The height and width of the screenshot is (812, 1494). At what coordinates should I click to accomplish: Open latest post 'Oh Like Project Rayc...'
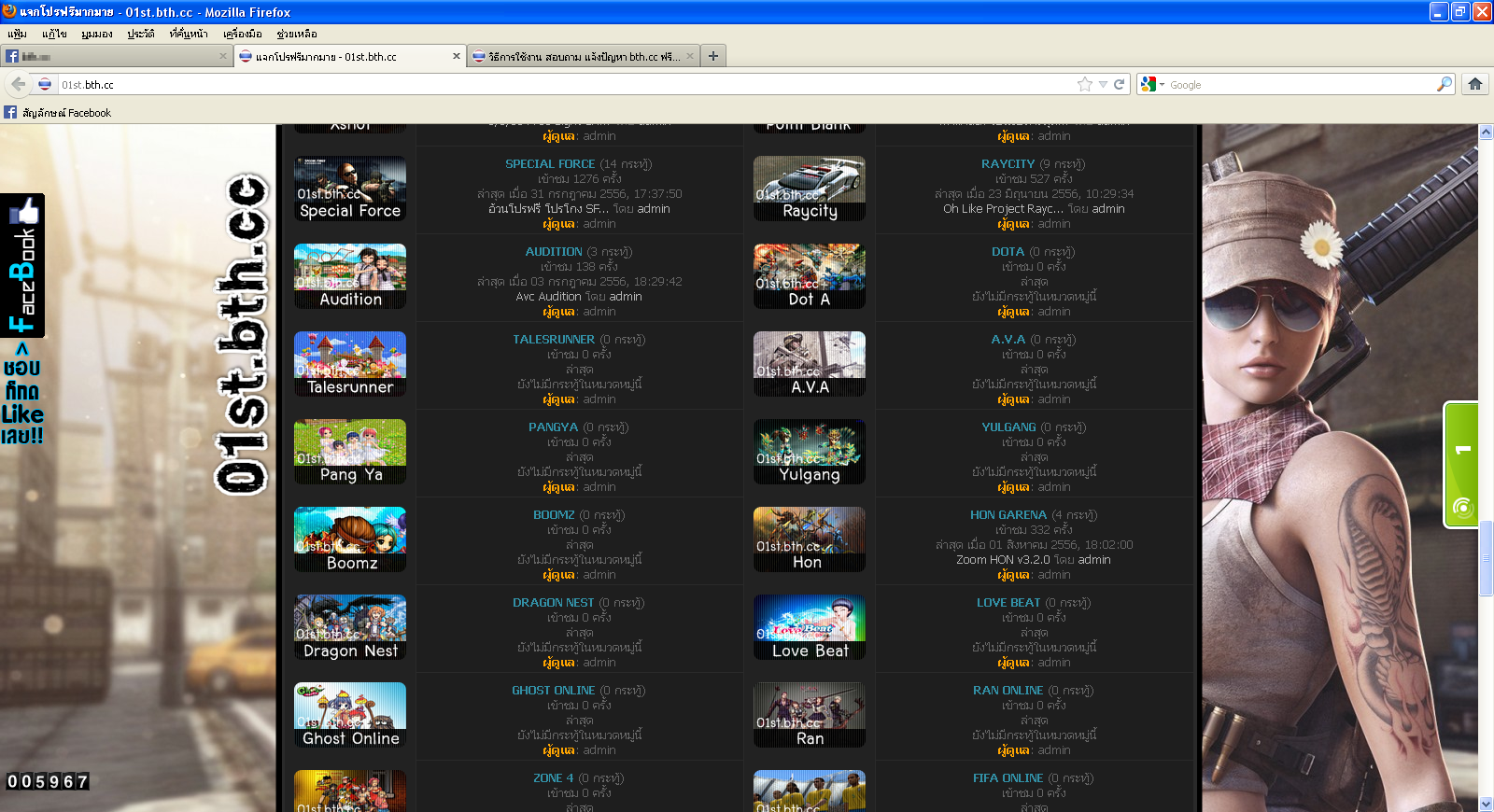click(x=1003, y=209)
